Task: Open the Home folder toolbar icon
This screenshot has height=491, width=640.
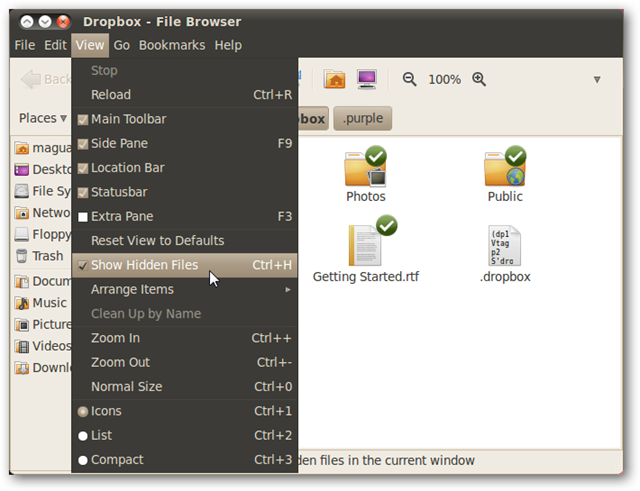Action: [334, 79]
